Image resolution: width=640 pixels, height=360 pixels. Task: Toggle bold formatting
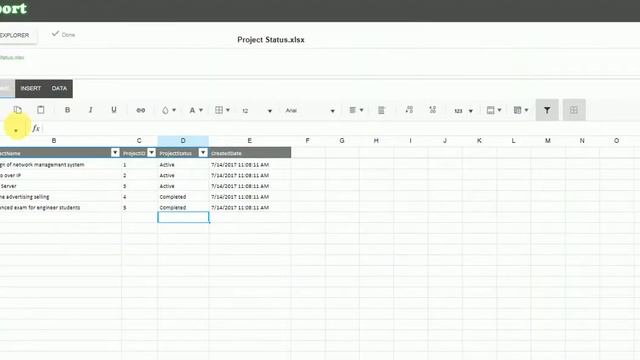pos(67,110)
